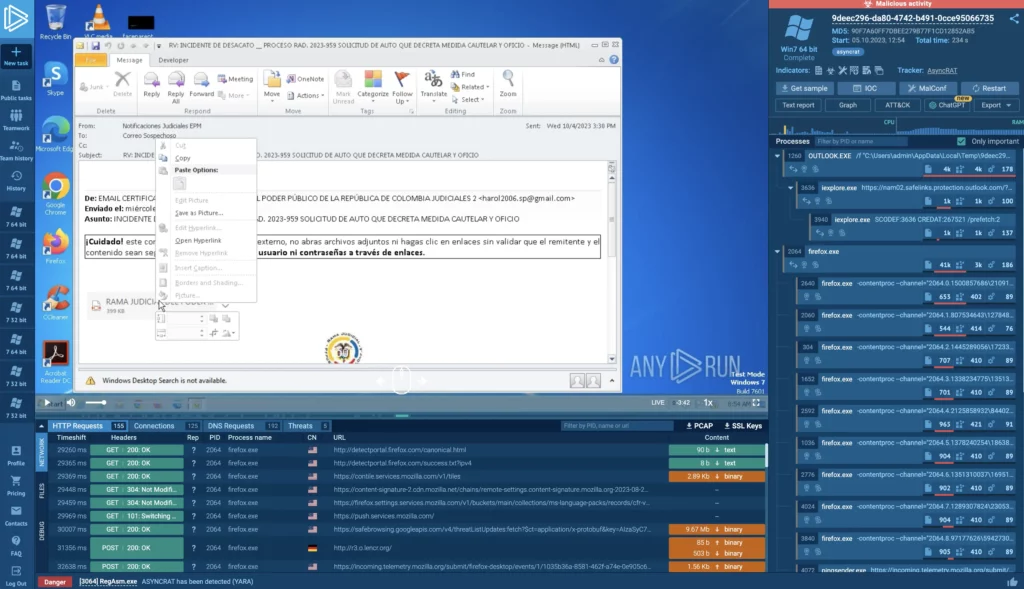Collapse the firefox.exe 2064 process node

[778, 251]
